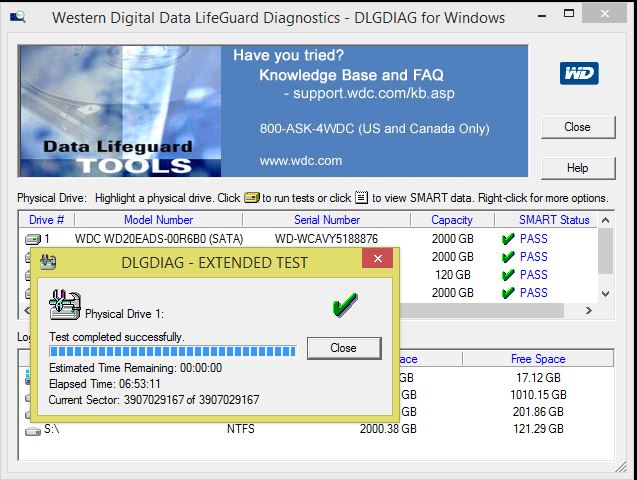Click green check mark beside 120 GB row
The height and width of the screenshot is (480, 637).
508,275
